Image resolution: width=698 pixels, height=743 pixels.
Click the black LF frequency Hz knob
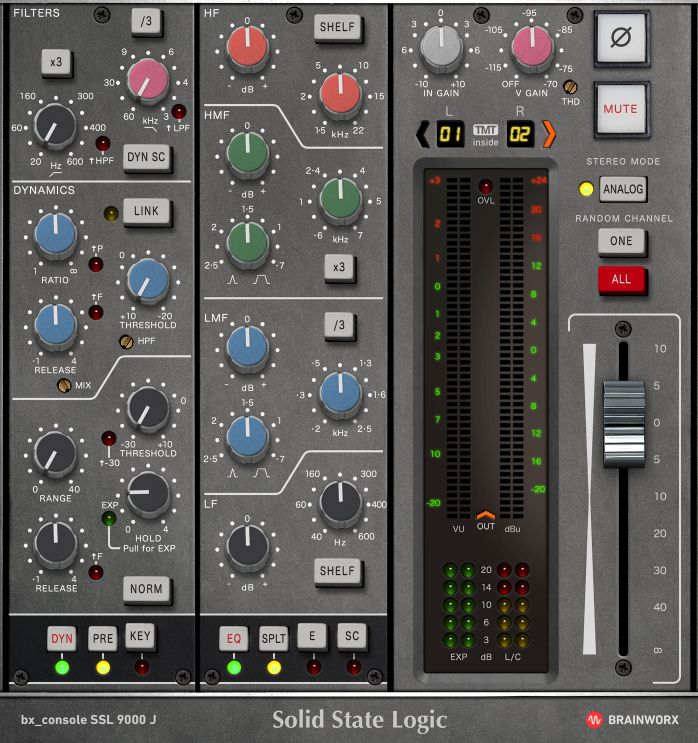click(340, 502)
